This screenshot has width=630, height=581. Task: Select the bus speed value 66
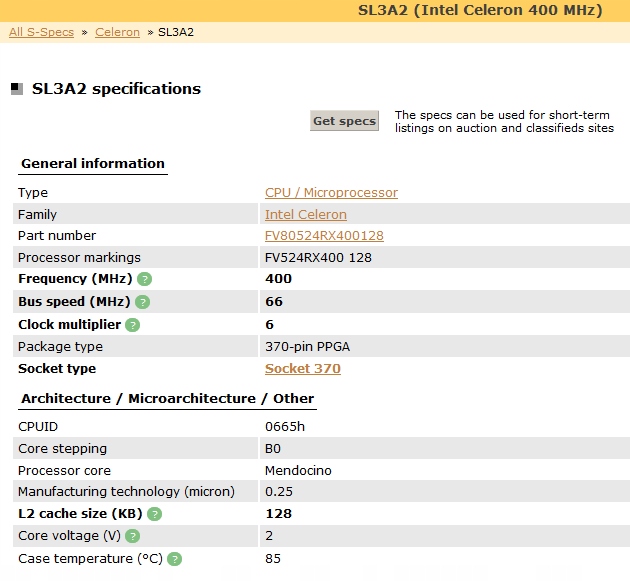(274, 302)
